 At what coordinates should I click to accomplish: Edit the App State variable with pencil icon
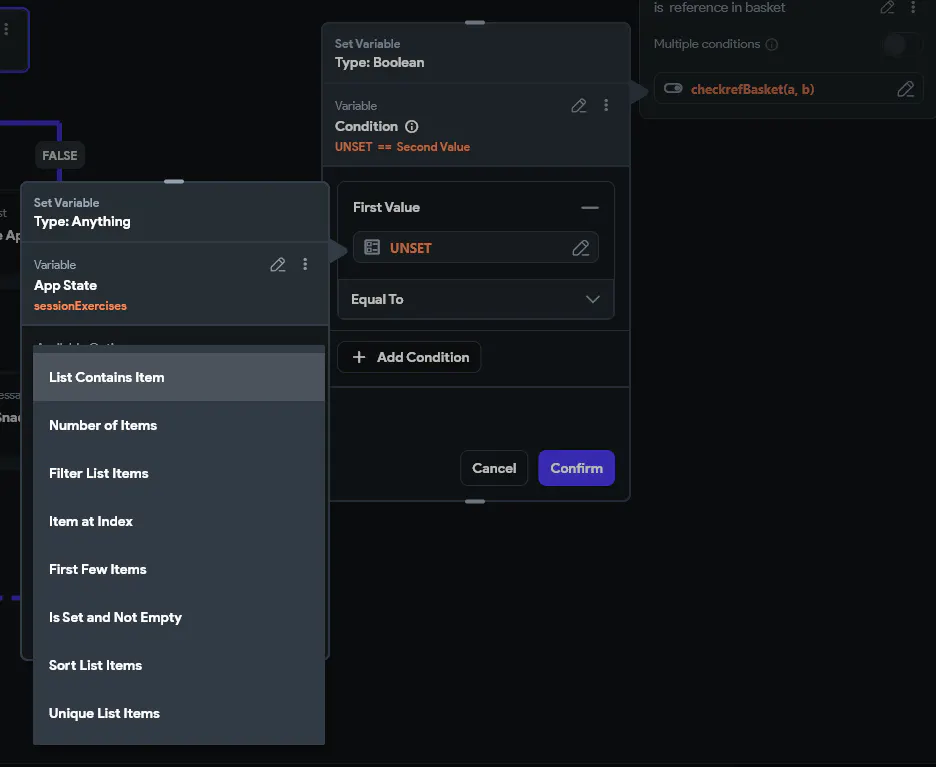point(278,264)
